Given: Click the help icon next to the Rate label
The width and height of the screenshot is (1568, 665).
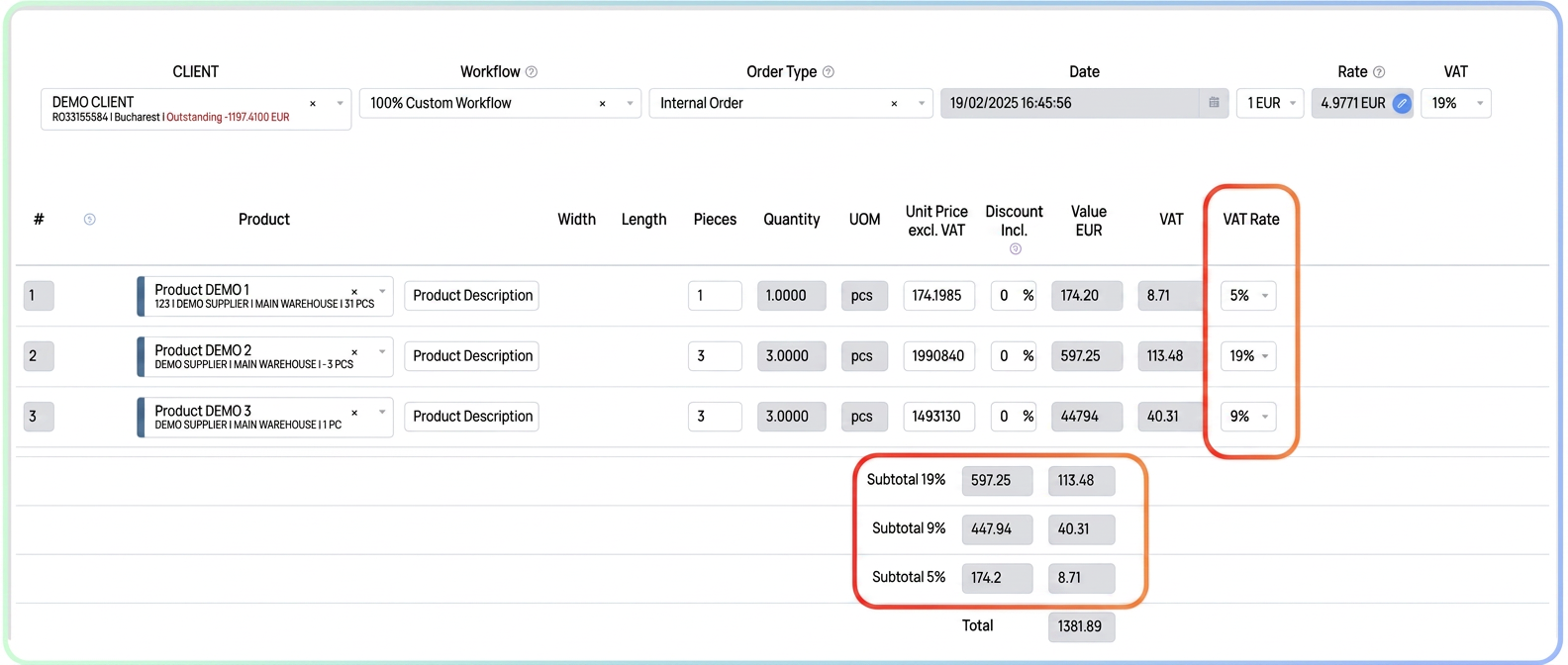Looking at the screenshot, I should 1379,72.
